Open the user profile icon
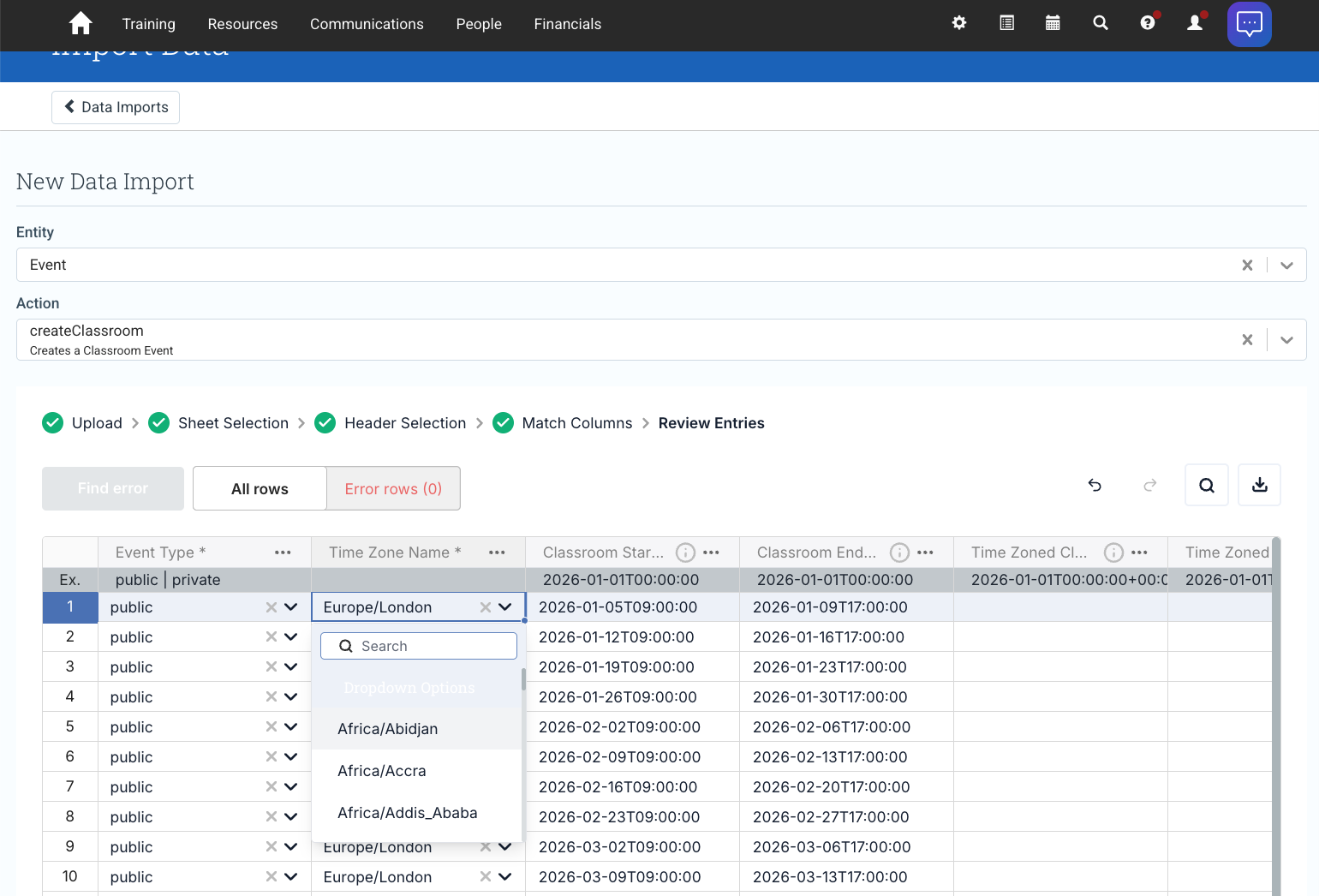Image resolution: width=1319 pixels, height=896 pixels. point(1195,23)
